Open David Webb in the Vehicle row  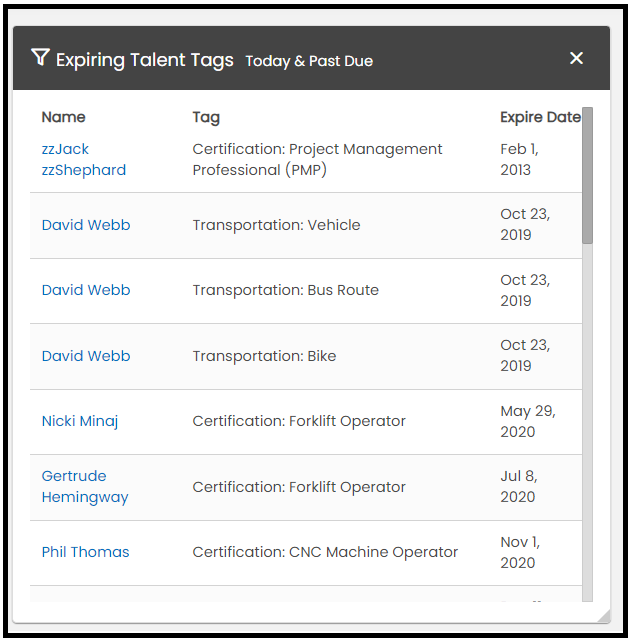click(x=86, y=225)
